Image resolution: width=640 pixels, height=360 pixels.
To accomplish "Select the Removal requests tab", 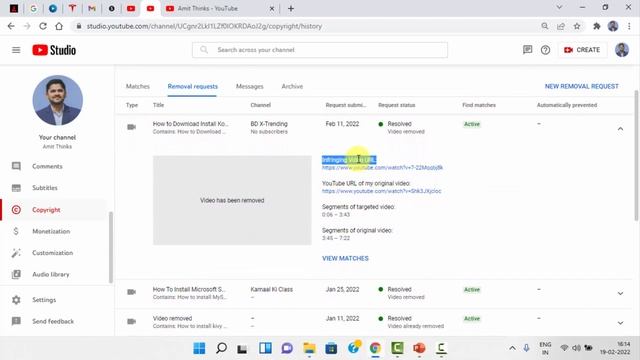I will coord(193,87).
